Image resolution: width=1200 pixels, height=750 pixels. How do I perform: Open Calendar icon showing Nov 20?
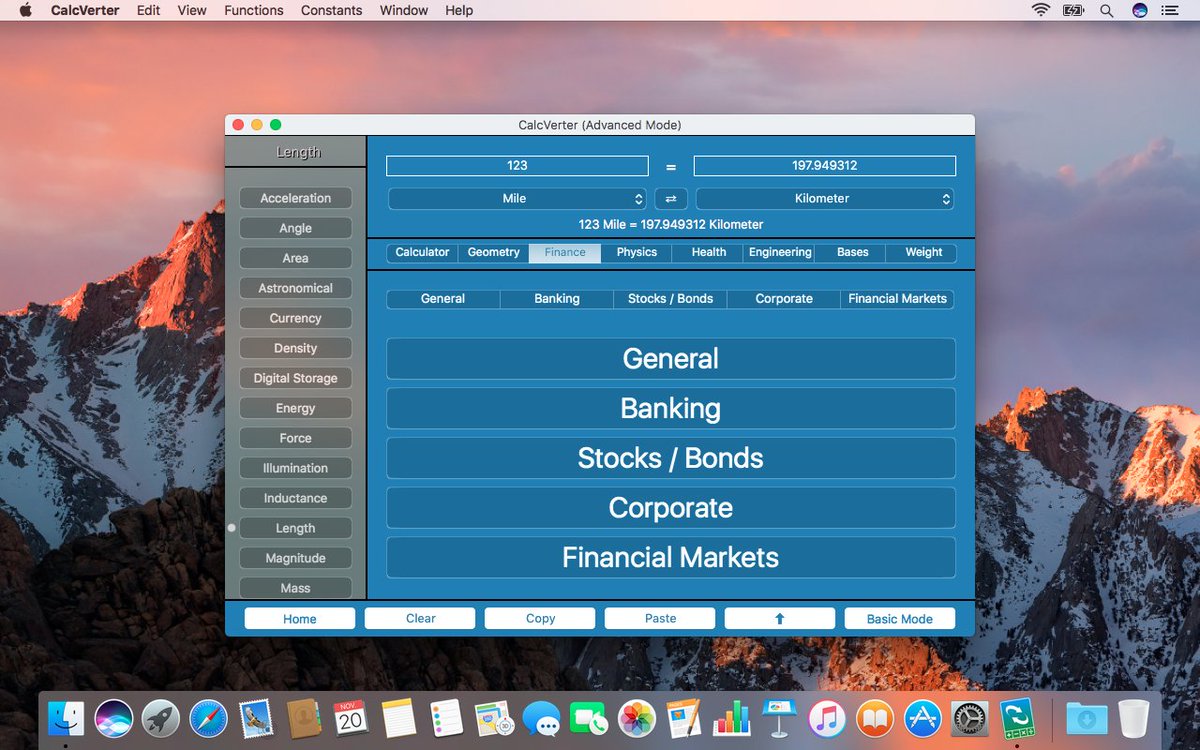click(350, 718)
